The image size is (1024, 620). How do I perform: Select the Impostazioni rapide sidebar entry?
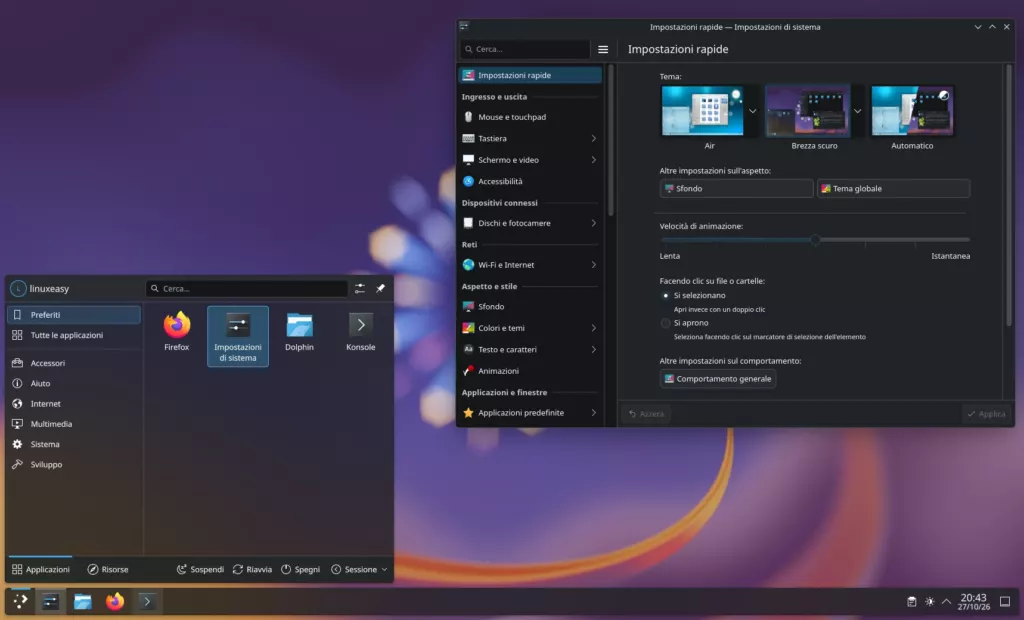coord(530,75)
